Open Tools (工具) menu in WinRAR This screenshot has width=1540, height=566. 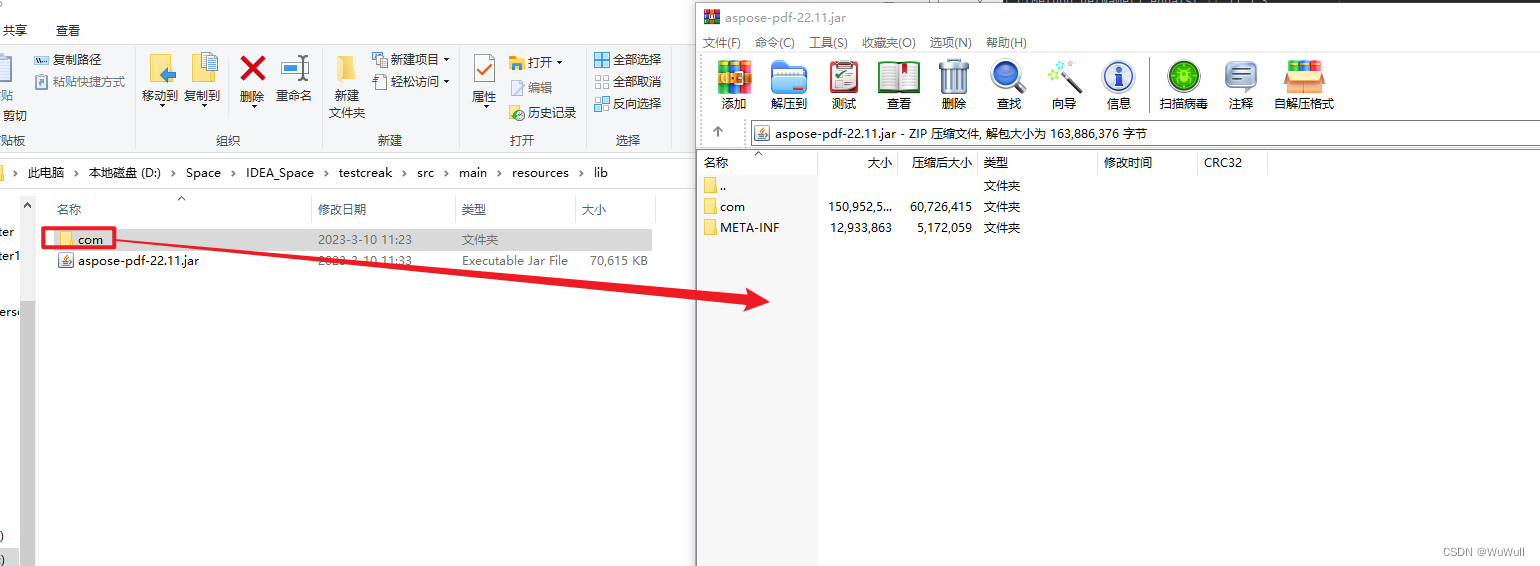pos(828,43)
